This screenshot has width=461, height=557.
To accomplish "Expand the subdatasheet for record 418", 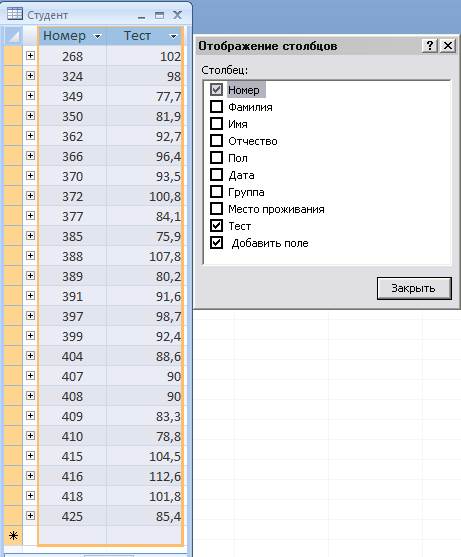I will (30, 496).
